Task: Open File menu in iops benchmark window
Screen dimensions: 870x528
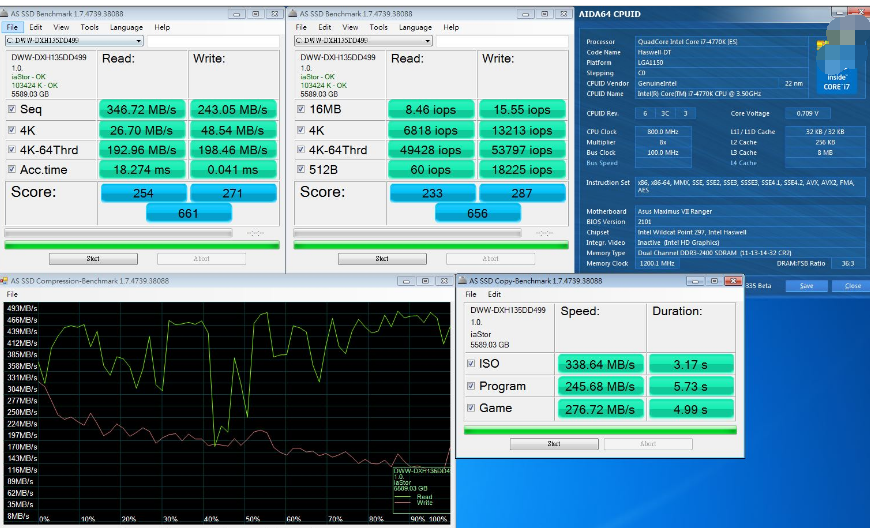Action: coord(301,27)
